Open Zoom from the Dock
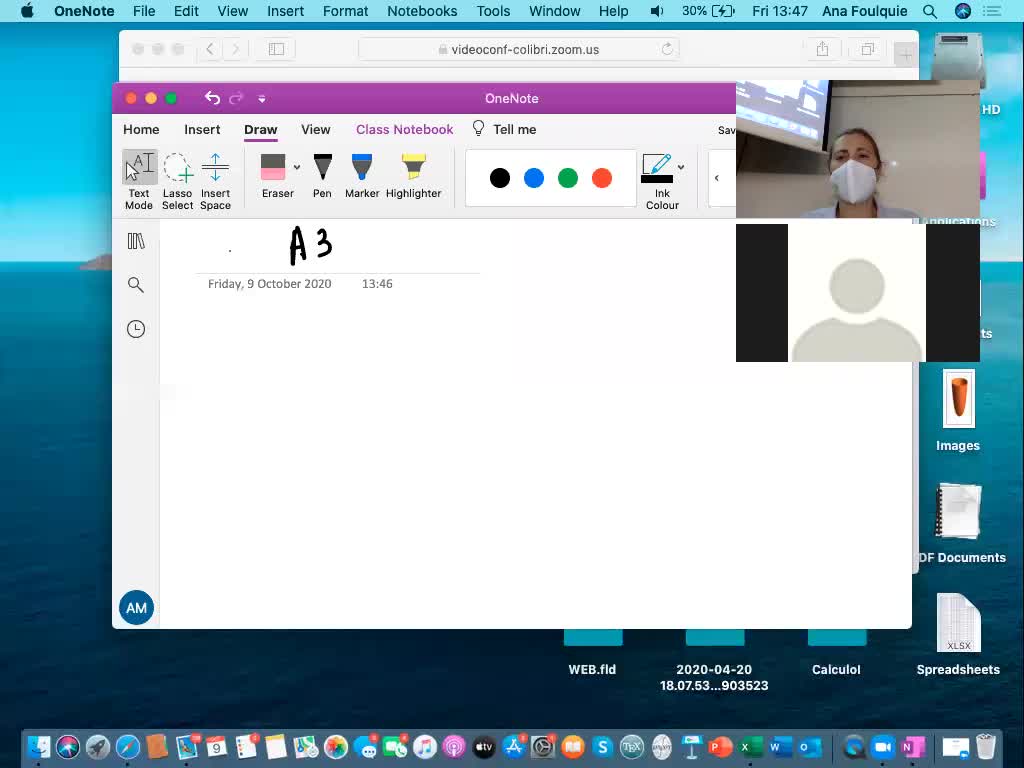The image size is (1024, 768). [x=883, y=747]
